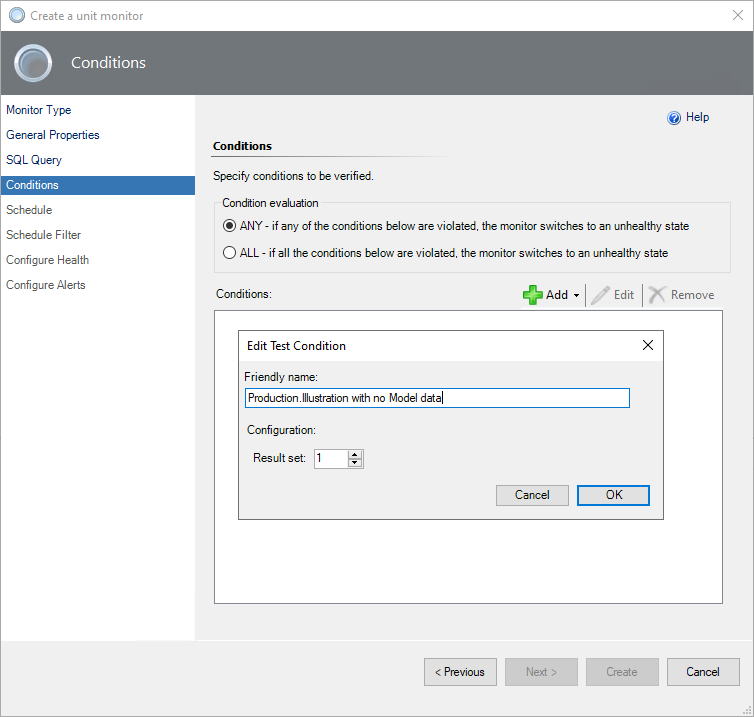Click the X Remove icon
The width and height of the screenshot is (754, 717).
click(x=657, y=295)
